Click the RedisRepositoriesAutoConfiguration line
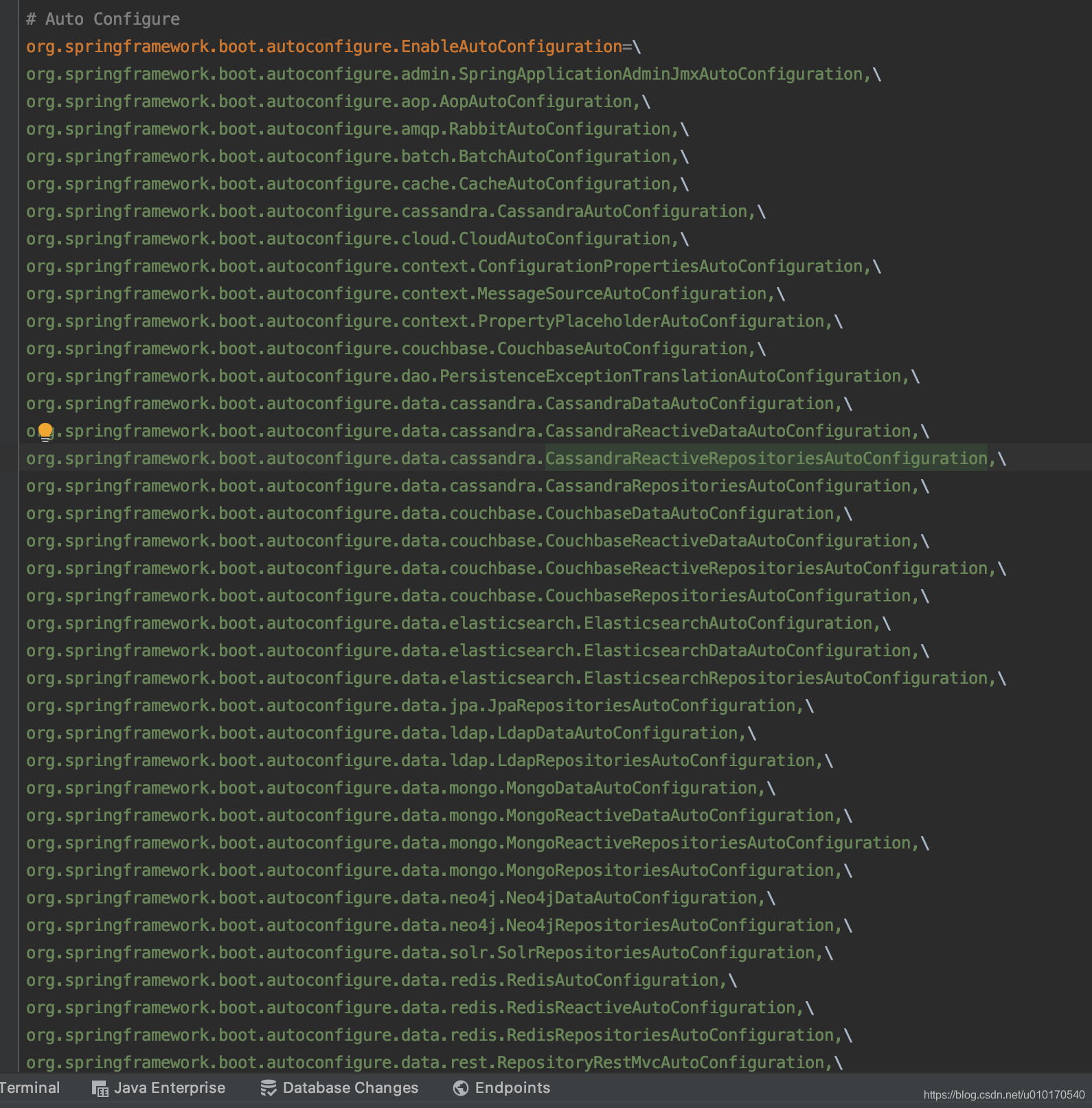Viewport: 1092px width, 1108px height. click(440, 1035)
